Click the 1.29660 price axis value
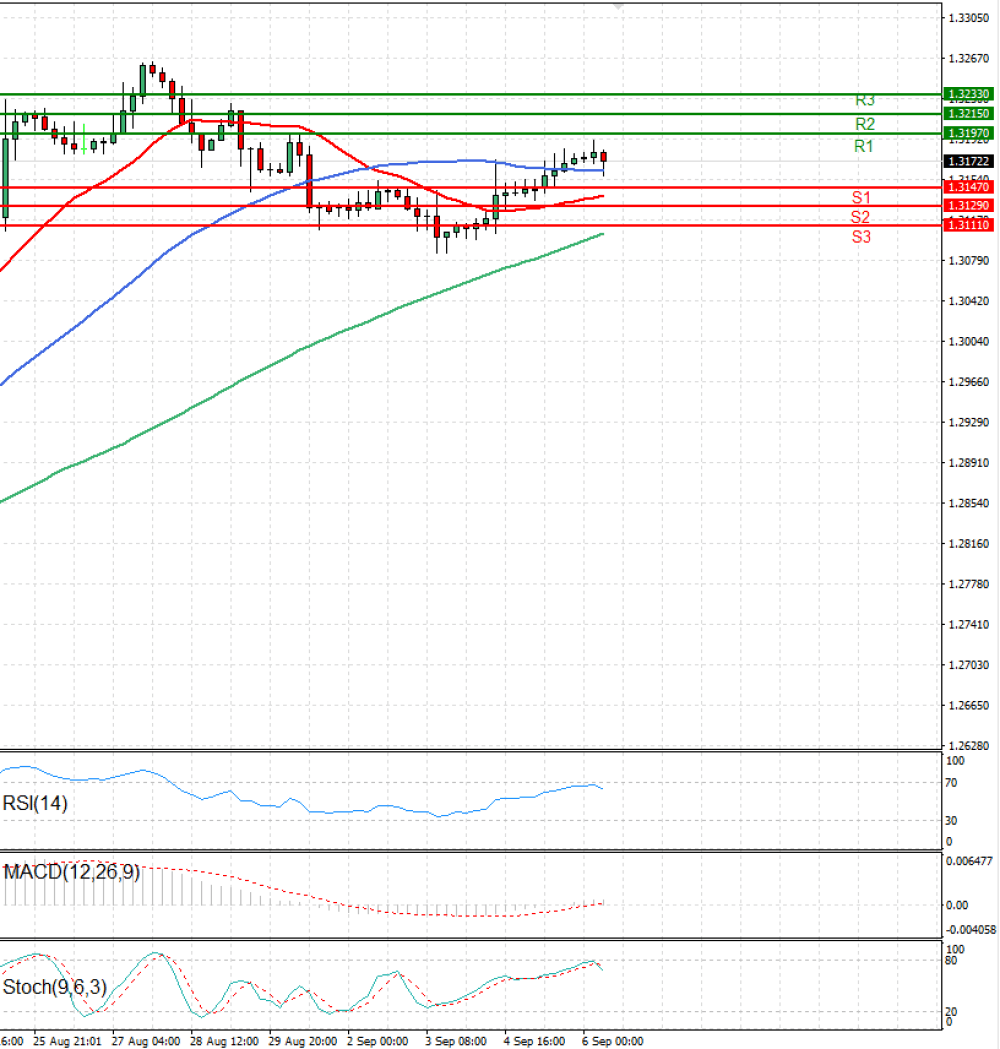Viewport: 1000px width, 1049px height. [969, 382]
